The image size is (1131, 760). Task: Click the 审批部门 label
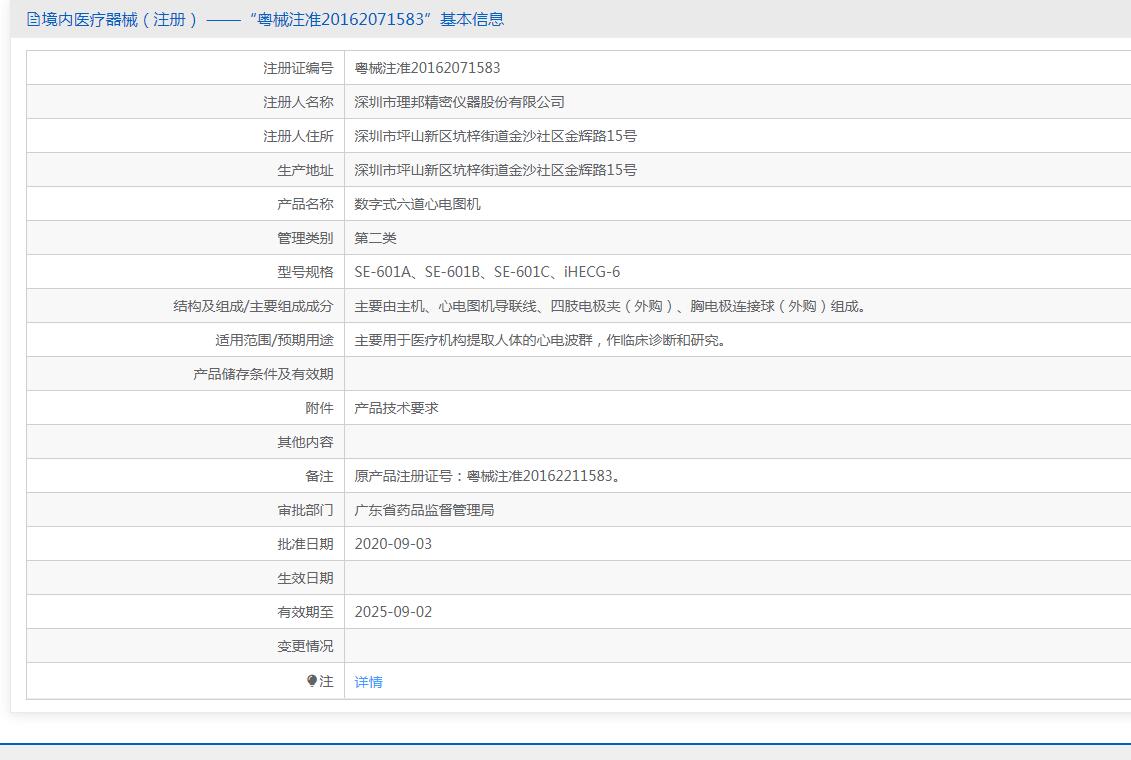[305, 510]
